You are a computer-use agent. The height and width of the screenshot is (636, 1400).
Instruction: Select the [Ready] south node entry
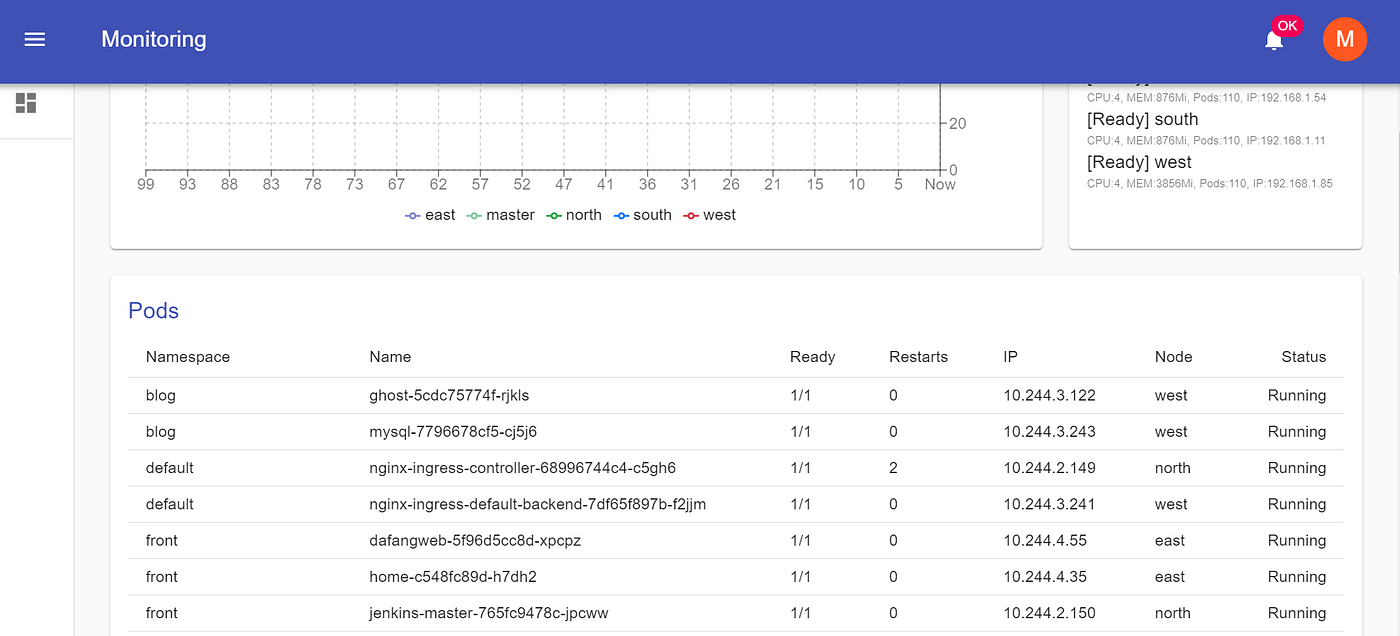tap(1142, 120)
